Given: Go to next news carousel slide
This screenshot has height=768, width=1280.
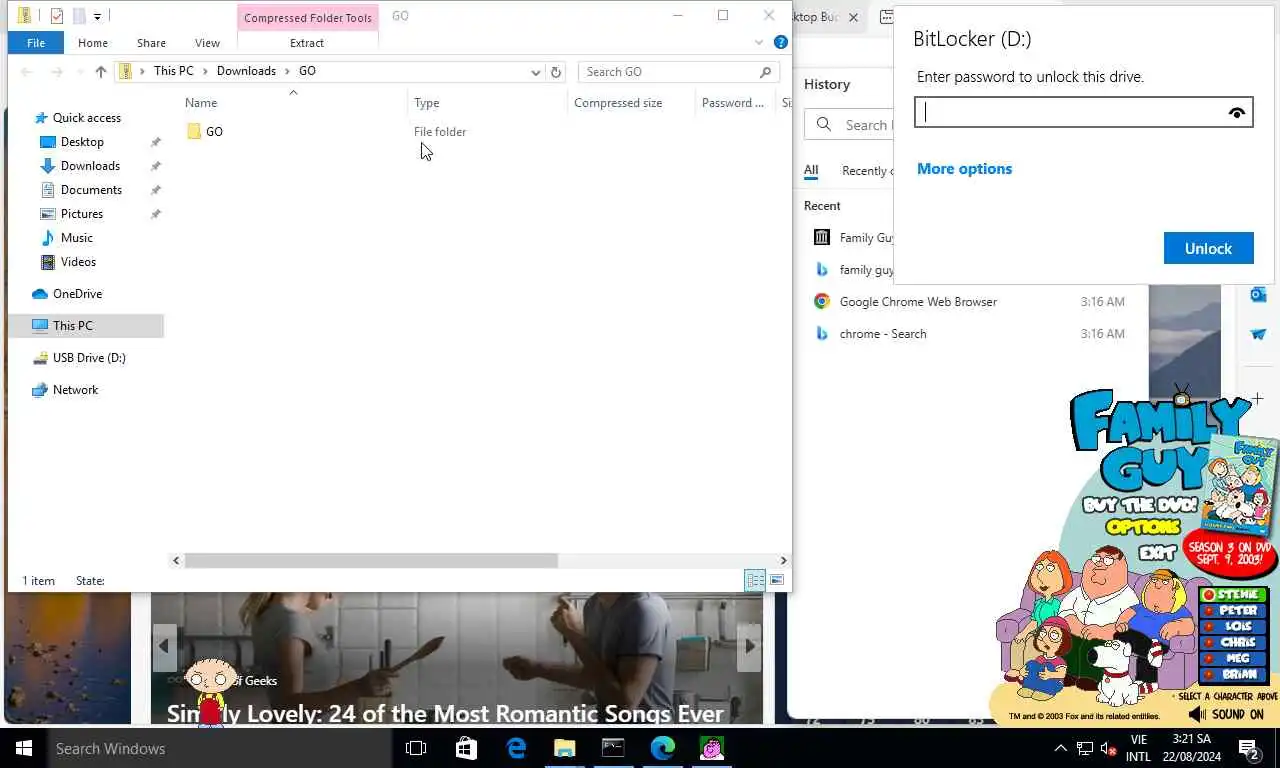Looking at the screenshot, I should click(x=749, y=646).
